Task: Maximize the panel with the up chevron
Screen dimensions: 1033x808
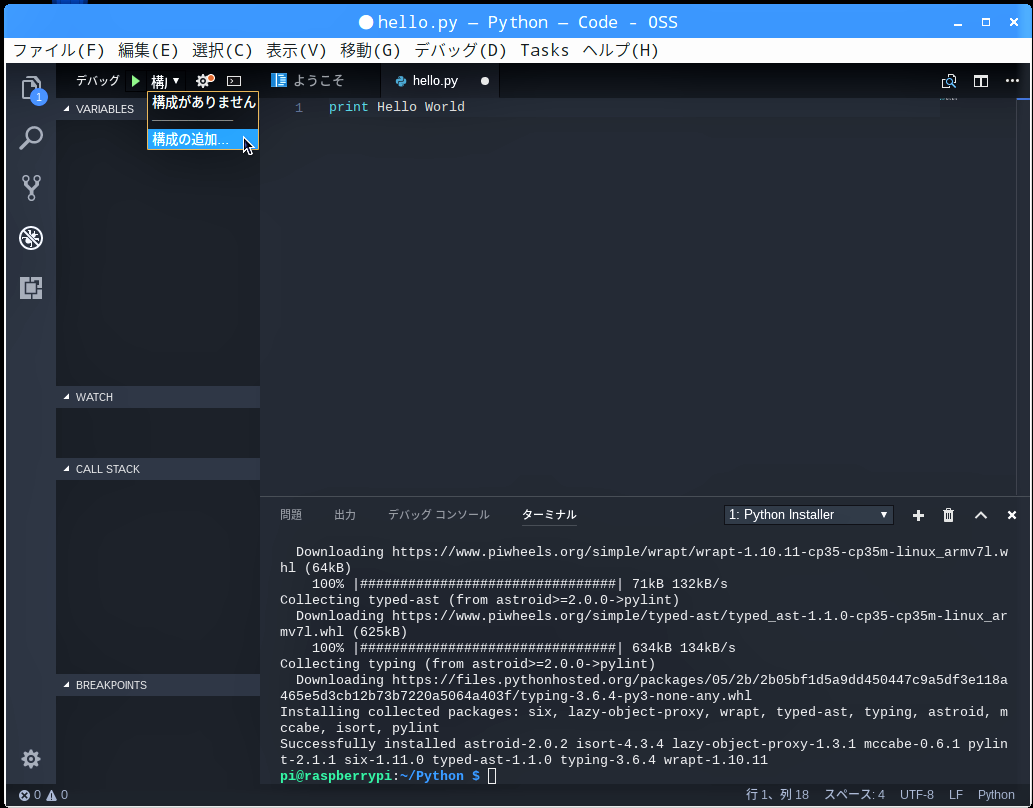Action: pyautogui.click(x=981, y=515)
